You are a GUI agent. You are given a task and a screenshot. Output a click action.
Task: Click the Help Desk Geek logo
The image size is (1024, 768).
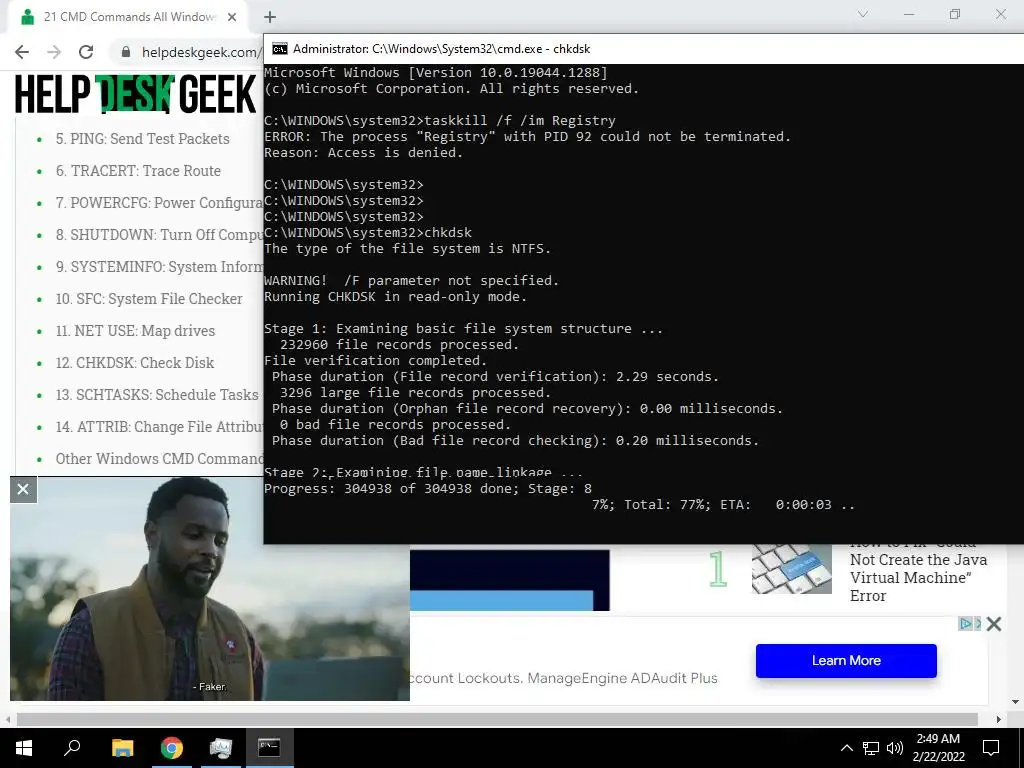coord(135,94)
